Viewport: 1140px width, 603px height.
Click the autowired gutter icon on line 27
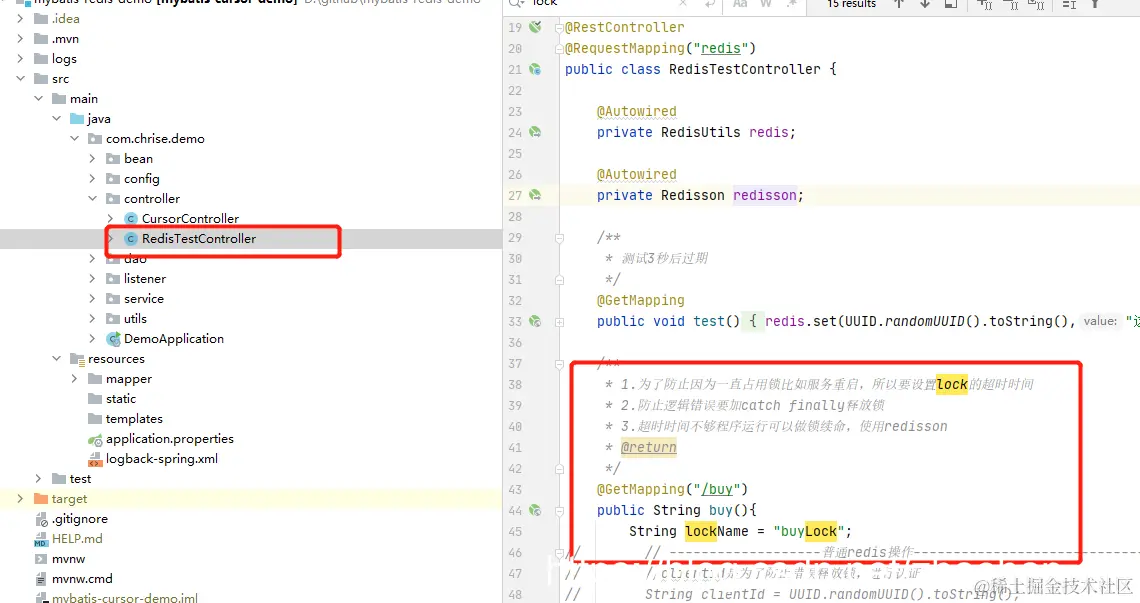(535, 195)
